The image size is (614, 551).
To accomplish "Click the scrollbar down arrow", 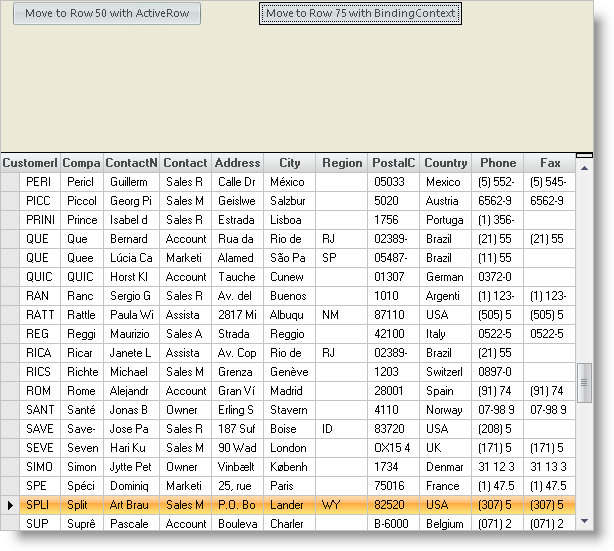I will pos(585,521).
